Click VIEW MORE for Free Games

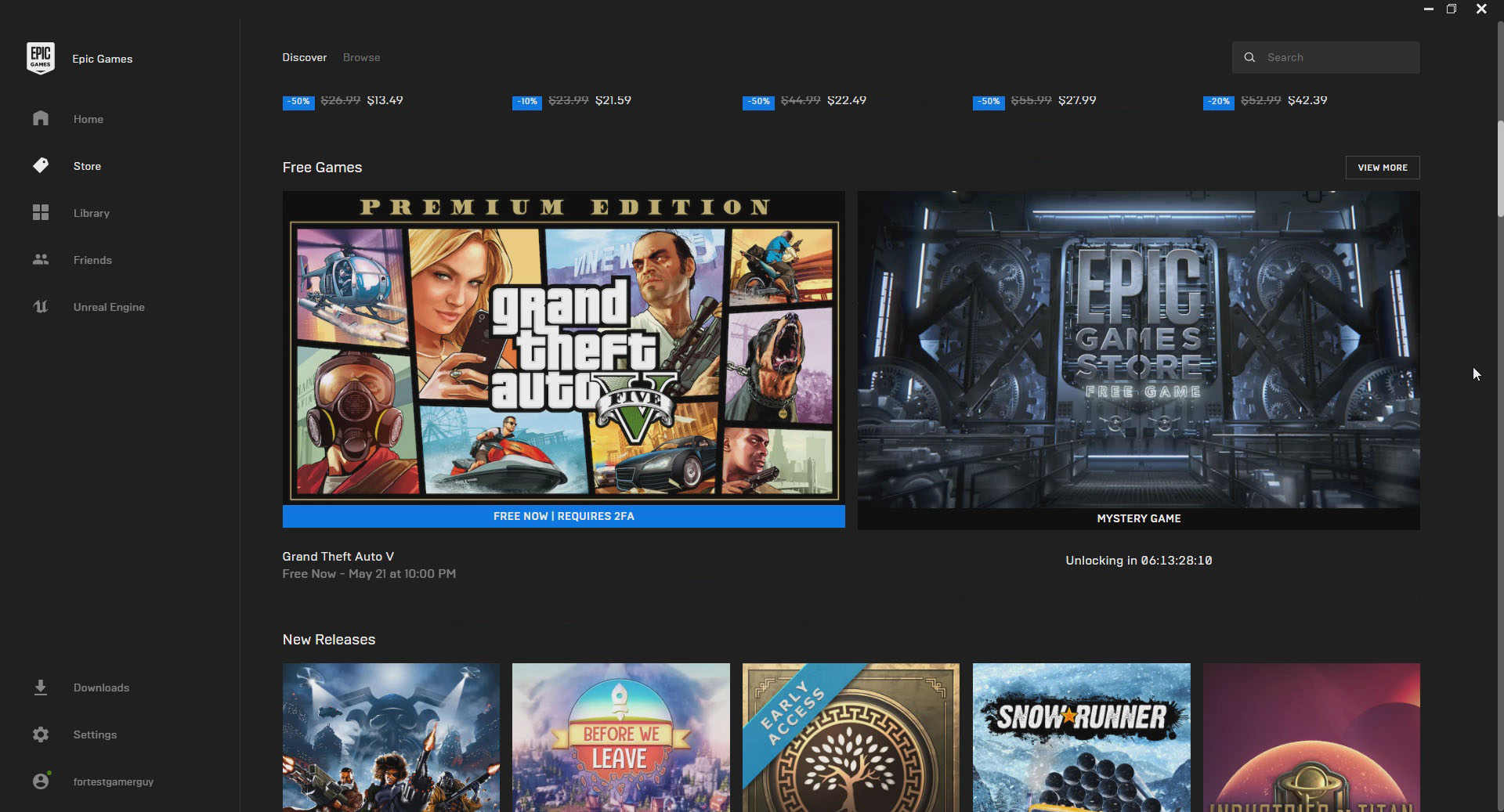pyautogui.click(x=1383, y=168)
